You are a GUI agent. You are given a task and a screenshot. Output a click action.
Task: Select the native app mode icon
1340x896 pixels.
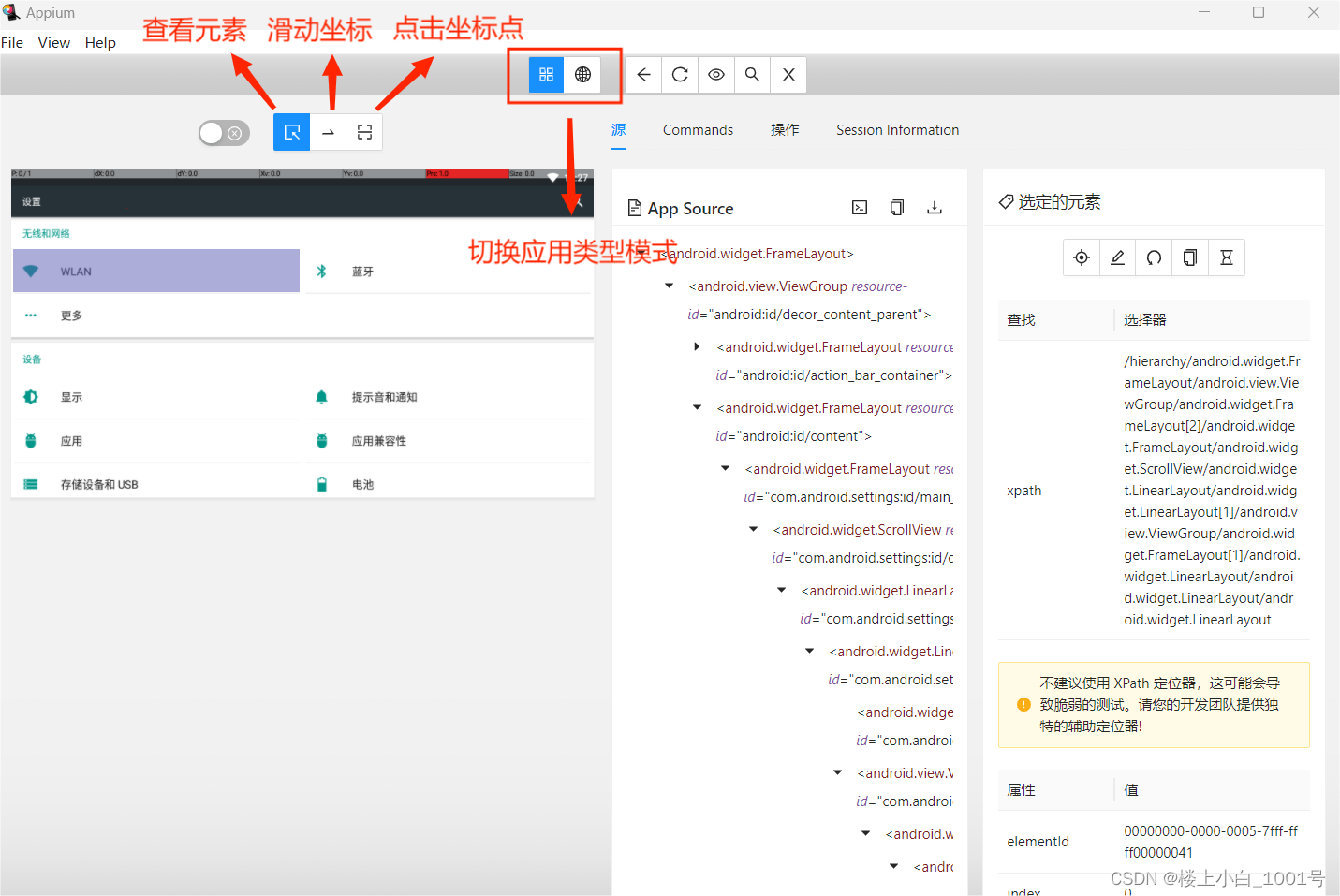tap(547, 75)
